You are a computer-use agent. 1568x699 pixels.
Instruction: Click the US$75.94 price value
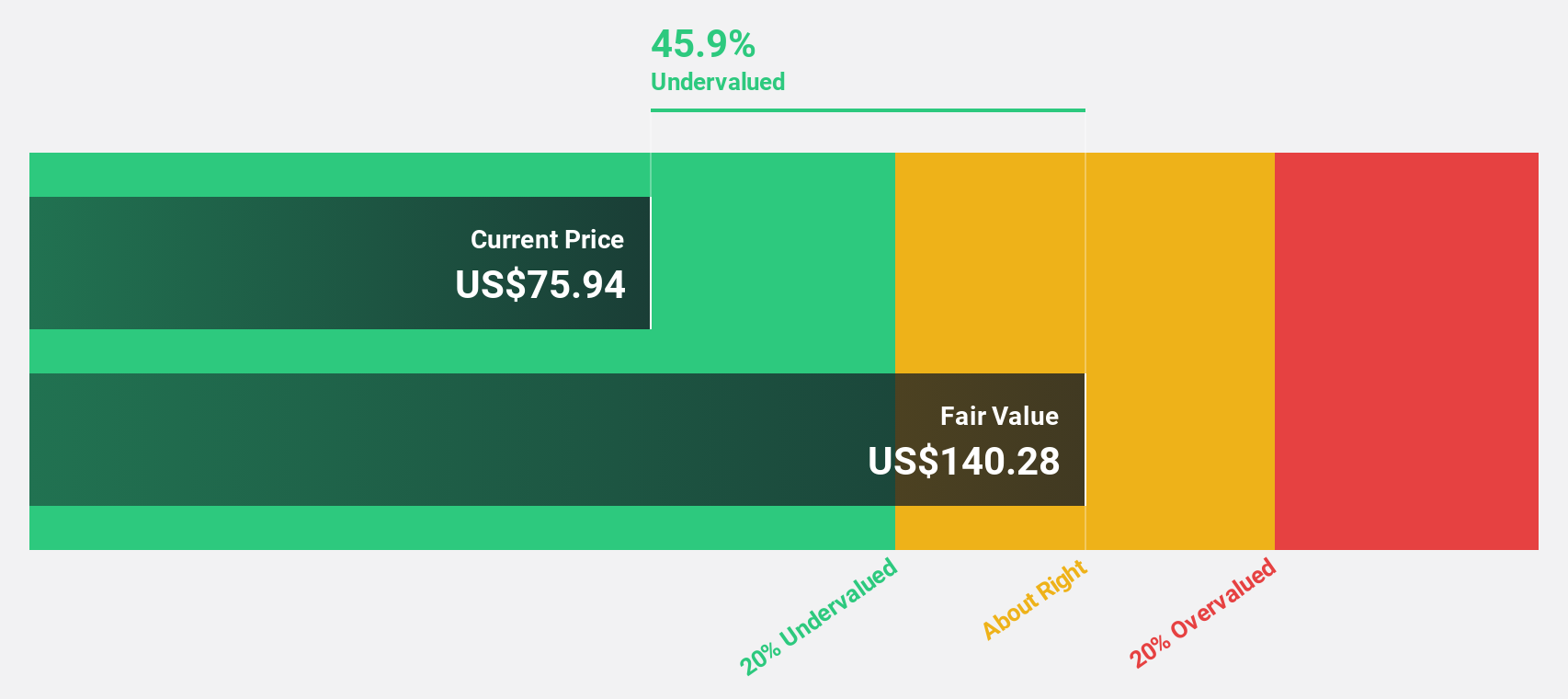point(540,285)
